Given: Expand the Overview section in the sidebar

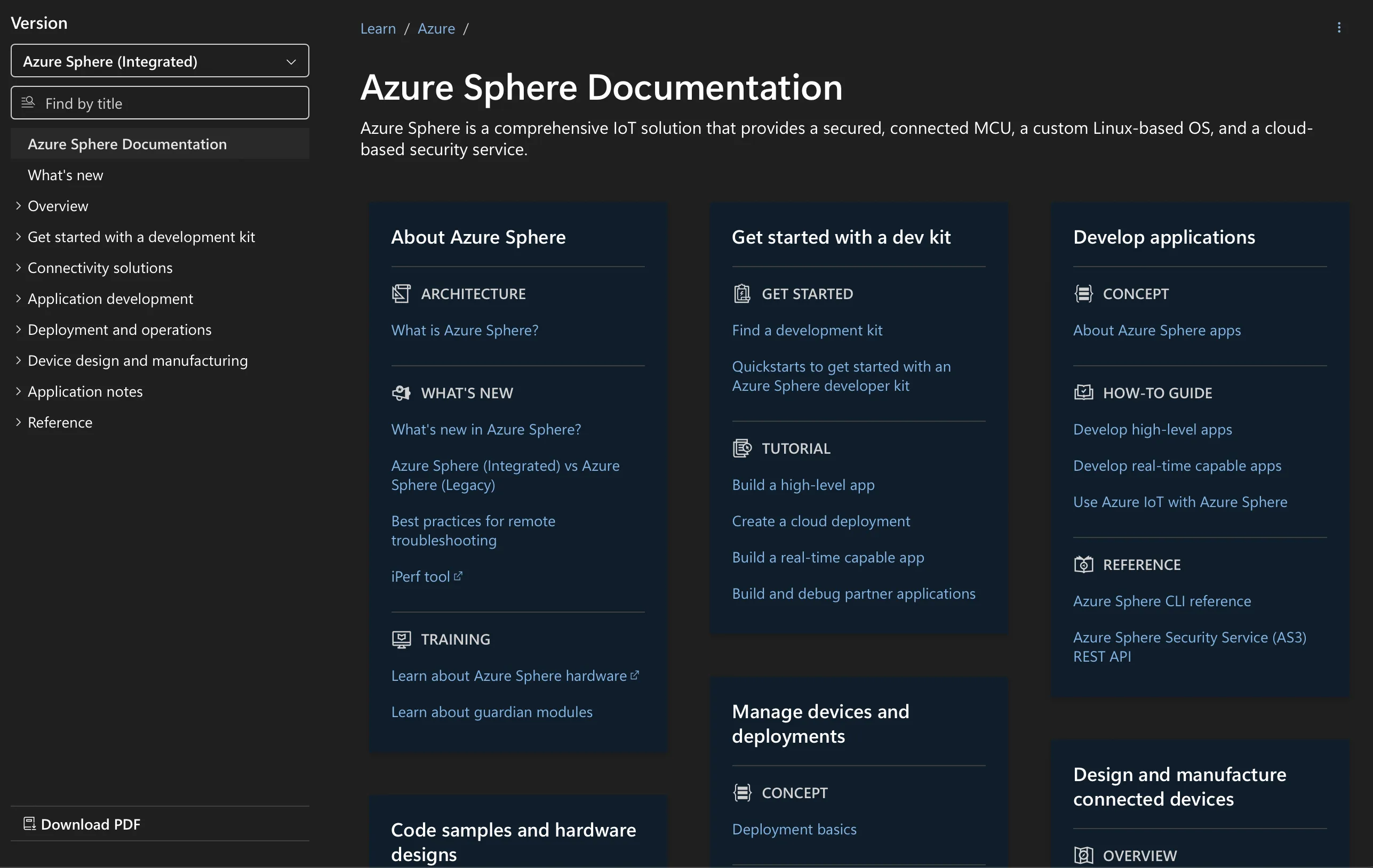Looking at the screenshot, I should 18,206.
